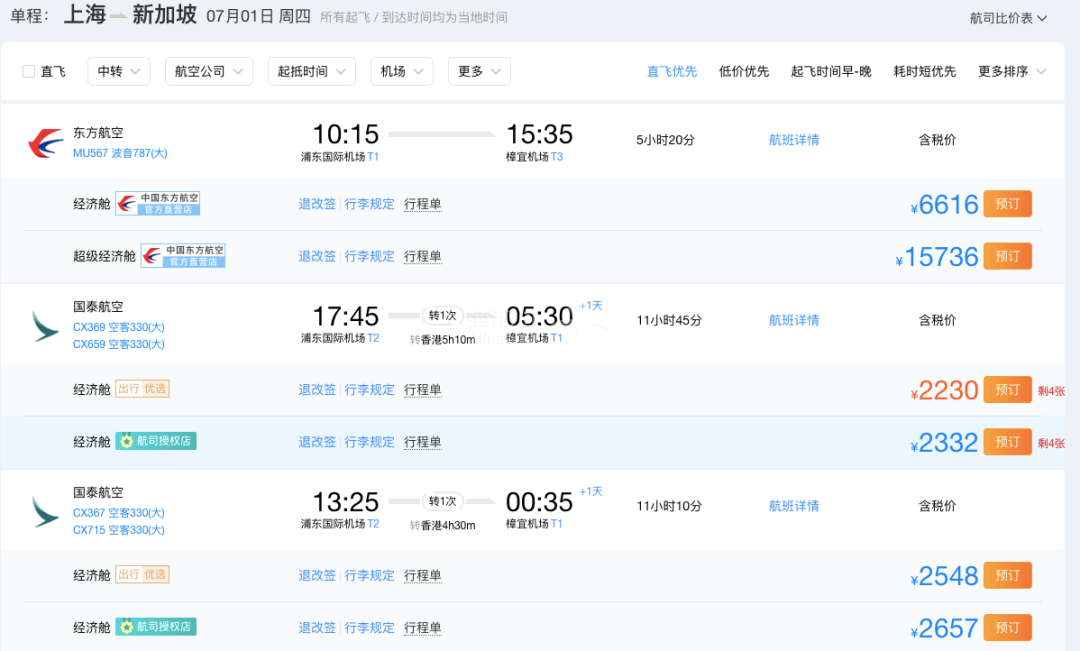
Task: Click the Cathay Pacific logo for CX369
Action: pos(45,326)
